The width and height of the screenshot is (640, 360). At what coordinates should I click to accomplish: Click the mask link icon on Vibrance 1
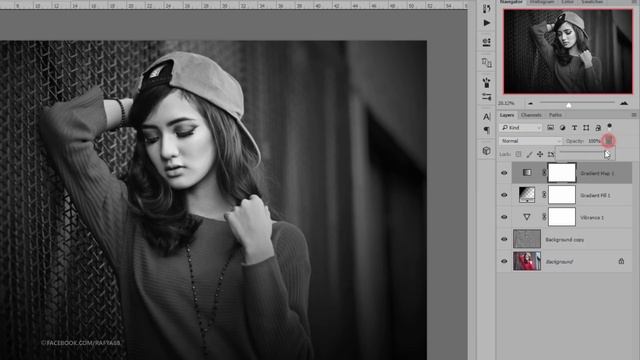point(544,217)
